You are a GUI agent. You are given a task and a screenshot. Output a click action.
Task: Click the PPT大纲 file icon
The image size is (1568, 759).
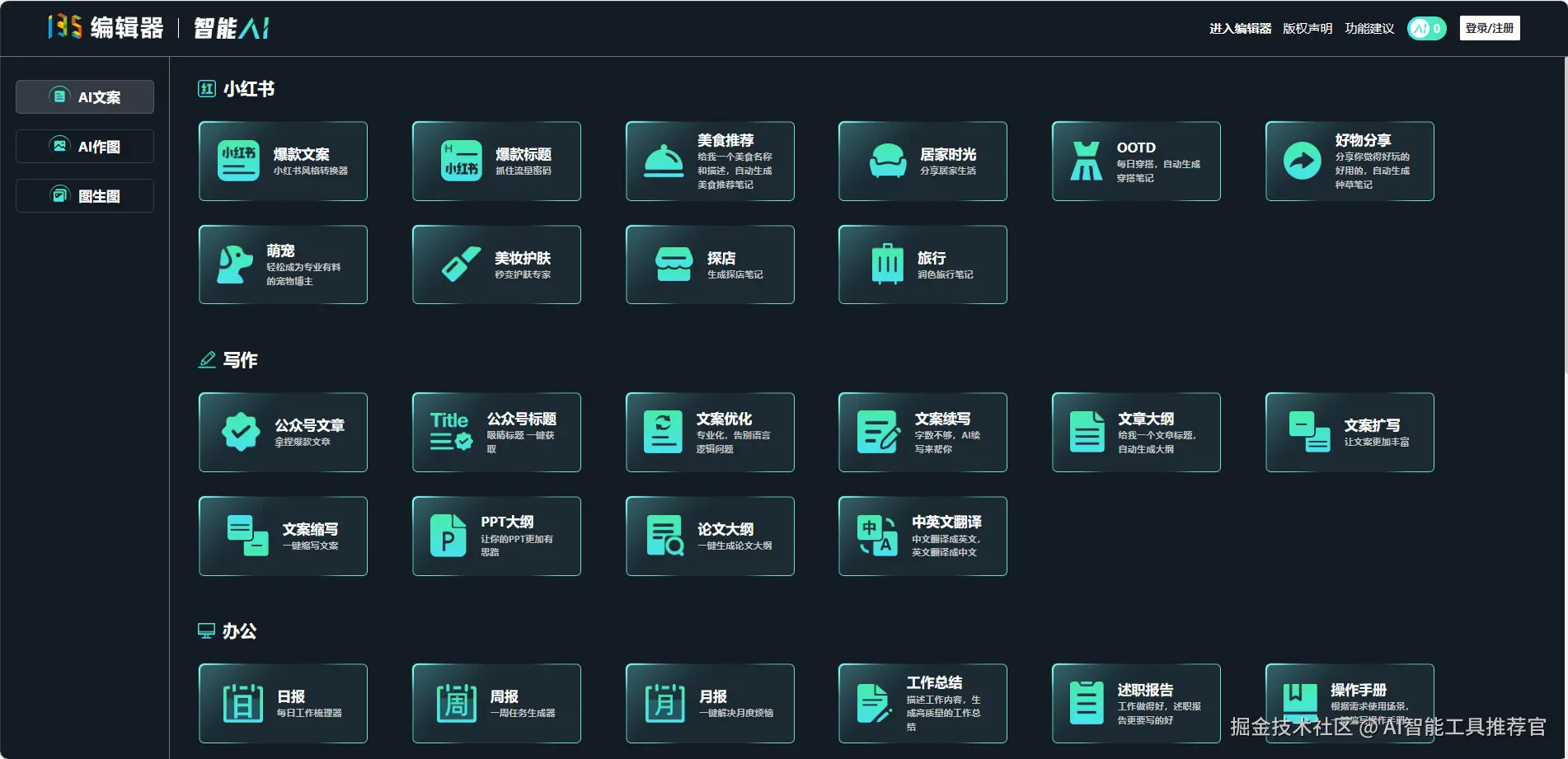point(448,536)
